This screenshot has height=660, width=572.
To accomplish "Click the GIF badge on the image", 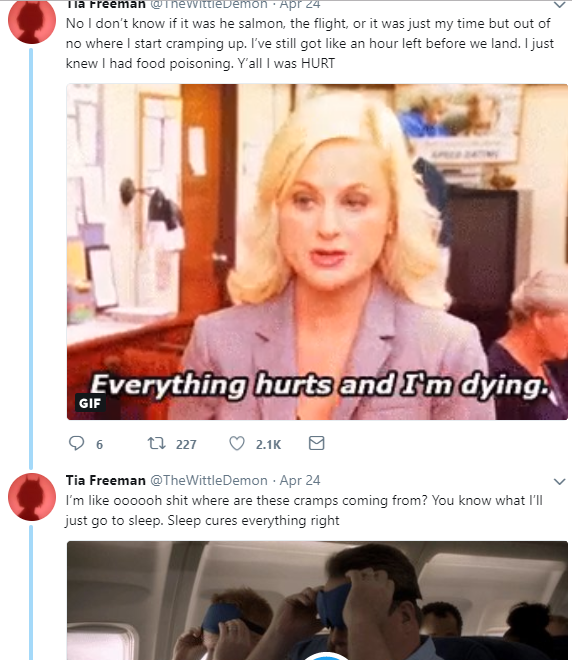I will [90, 403].
